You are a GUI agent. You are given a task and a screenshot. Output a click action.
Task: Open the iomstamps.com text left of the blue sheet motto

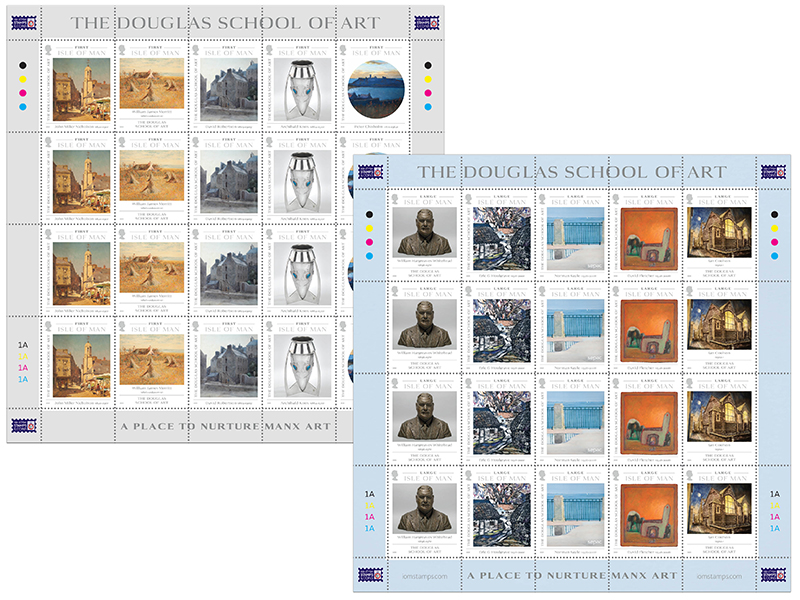(x=424, y=576)
